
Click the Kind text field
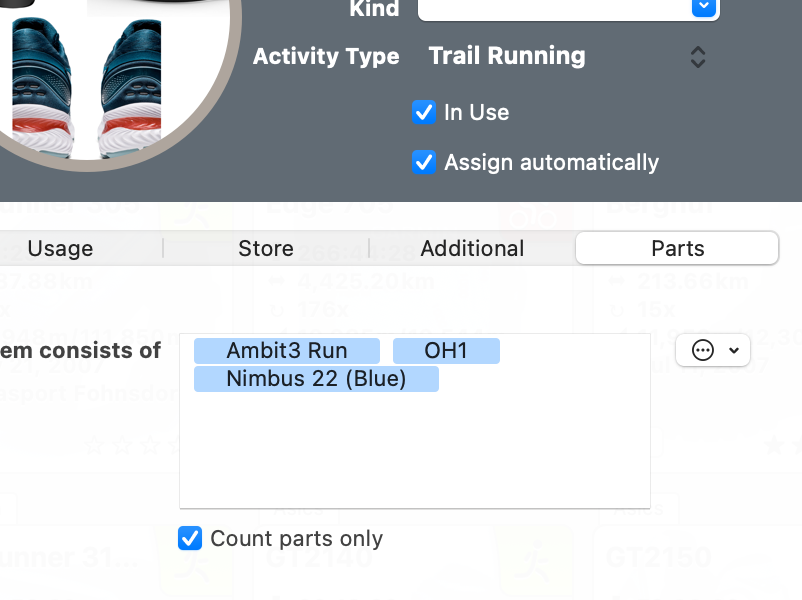pos(554,8)
